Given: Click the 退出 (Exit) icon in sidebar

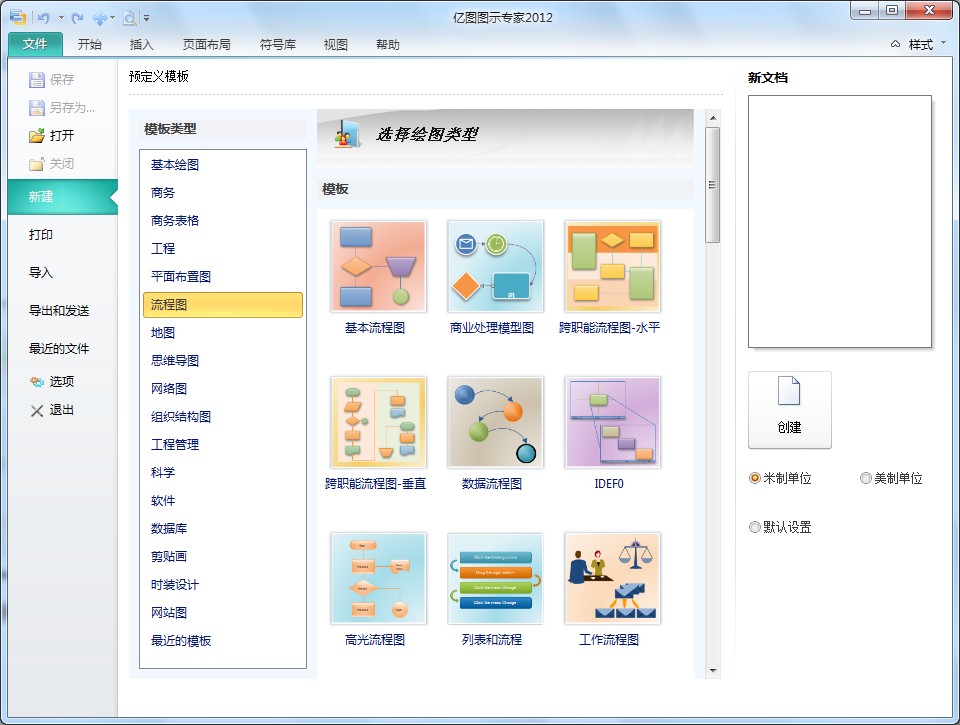Looking at the screenshot, I should [x=37, y=409].
